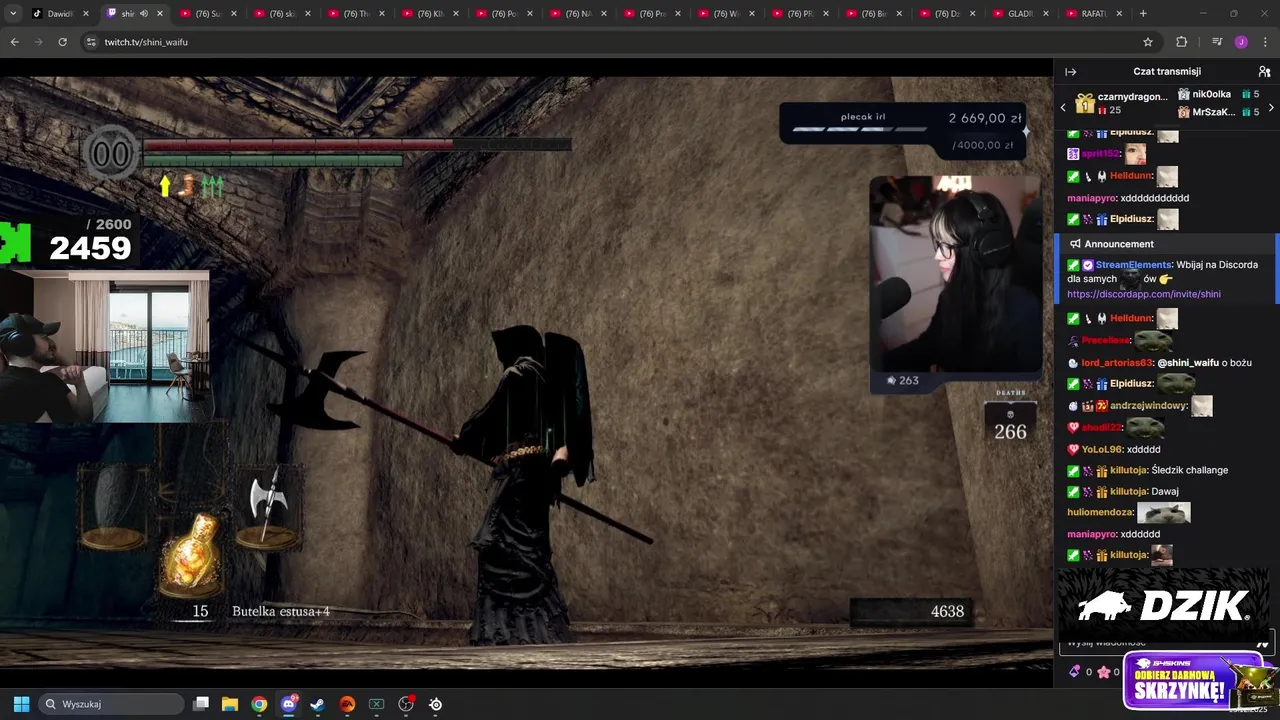Click the YoLoL96 username in chat
The image size is (1280, 720).
[x=1102, y=450]
